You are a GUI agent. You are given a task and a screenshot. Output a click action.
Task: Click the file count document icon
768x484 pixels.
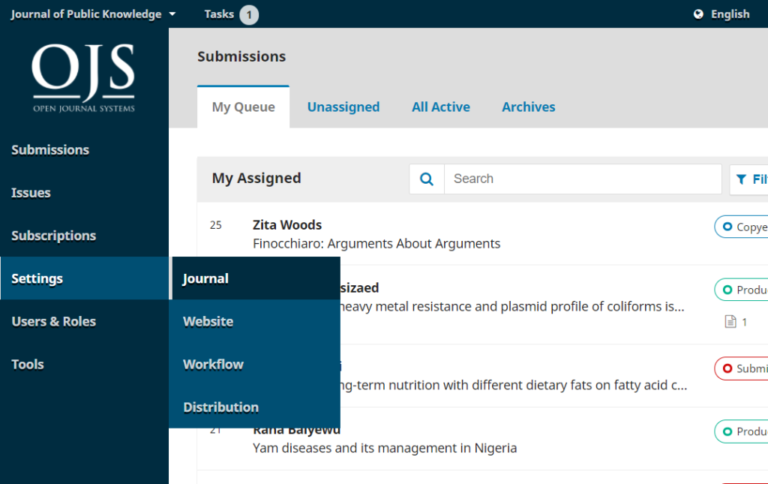[730, 322]
